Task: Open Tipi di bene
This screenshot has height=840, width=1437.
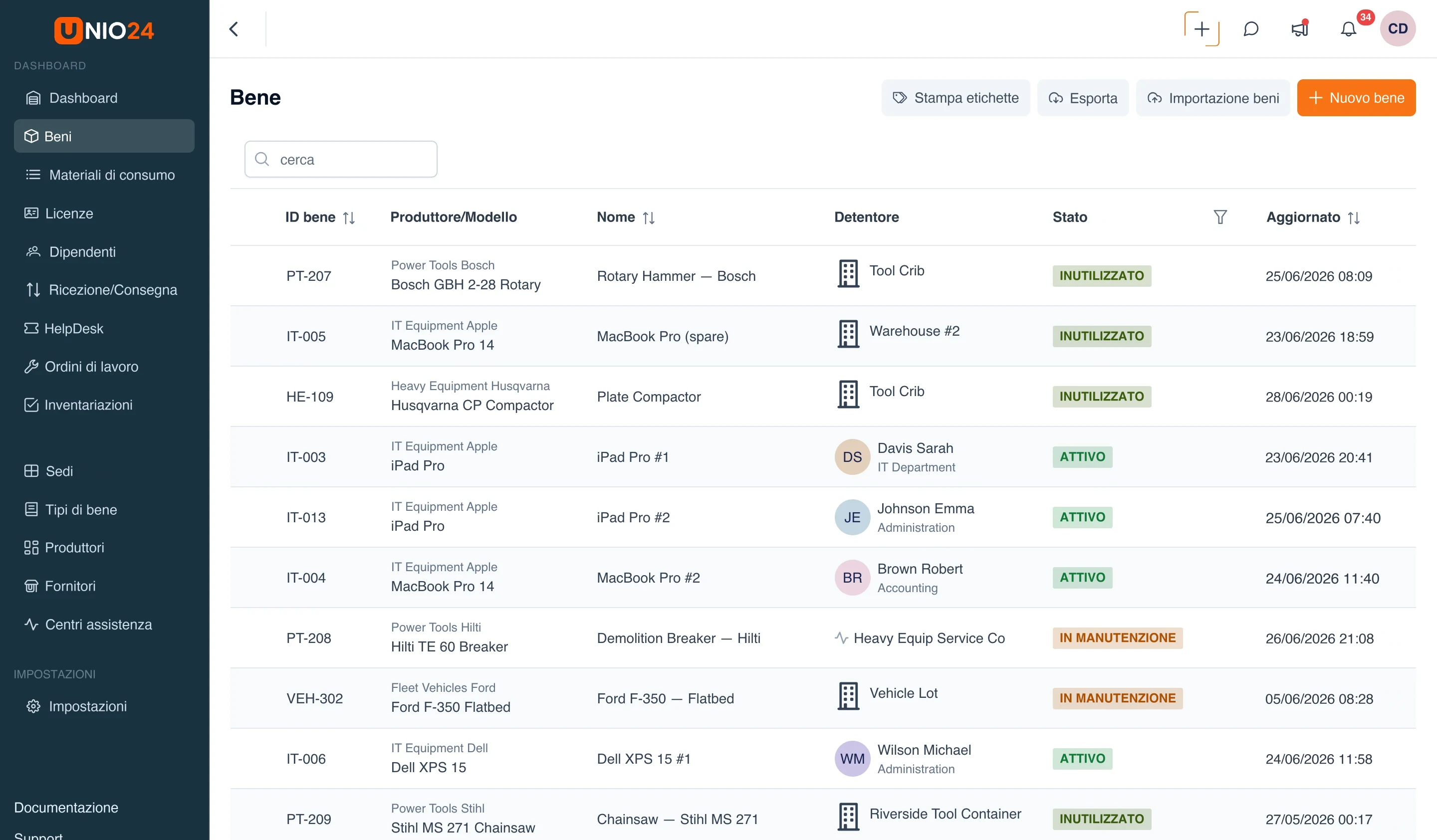Action: pos(104,509)
